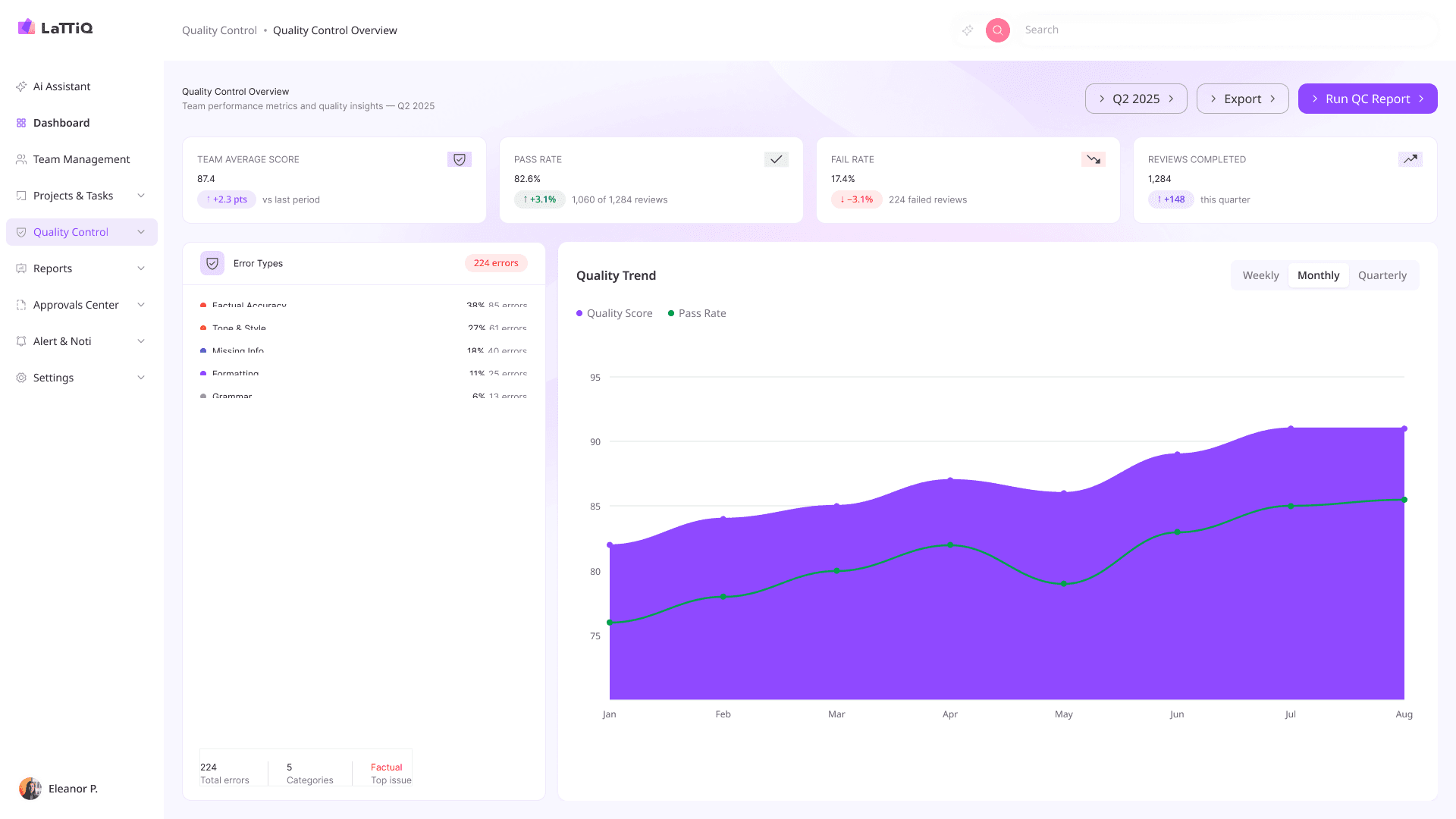Click the Export button
Viewport: 1456px width, 819px height.
pyautogui.click(x=1242, y=99)
